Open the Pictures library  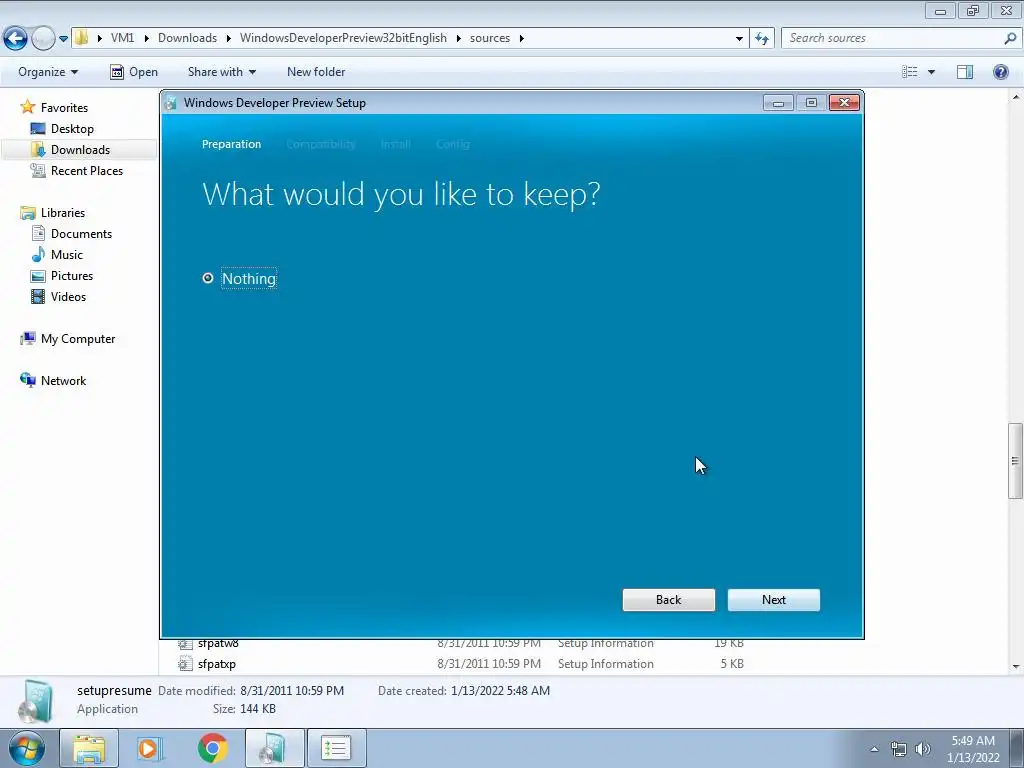click(72, 276)
